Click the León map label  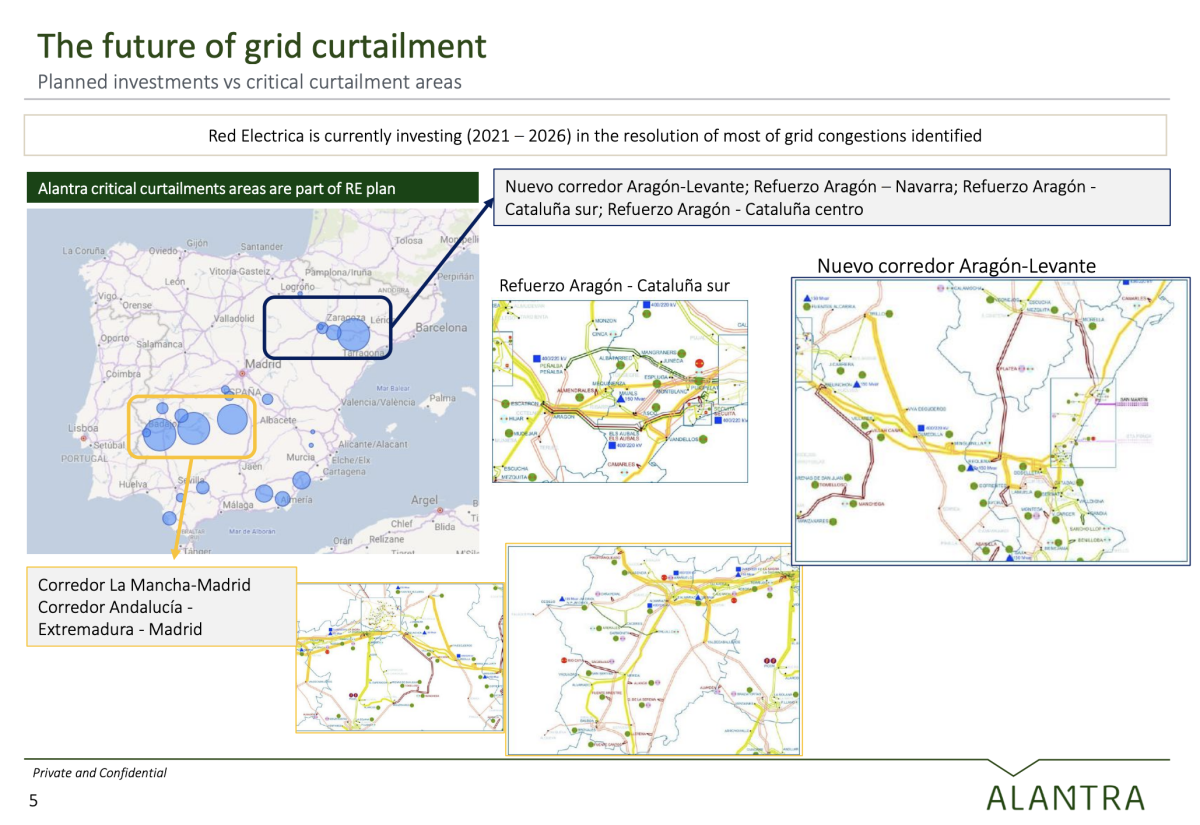[177, 282]
